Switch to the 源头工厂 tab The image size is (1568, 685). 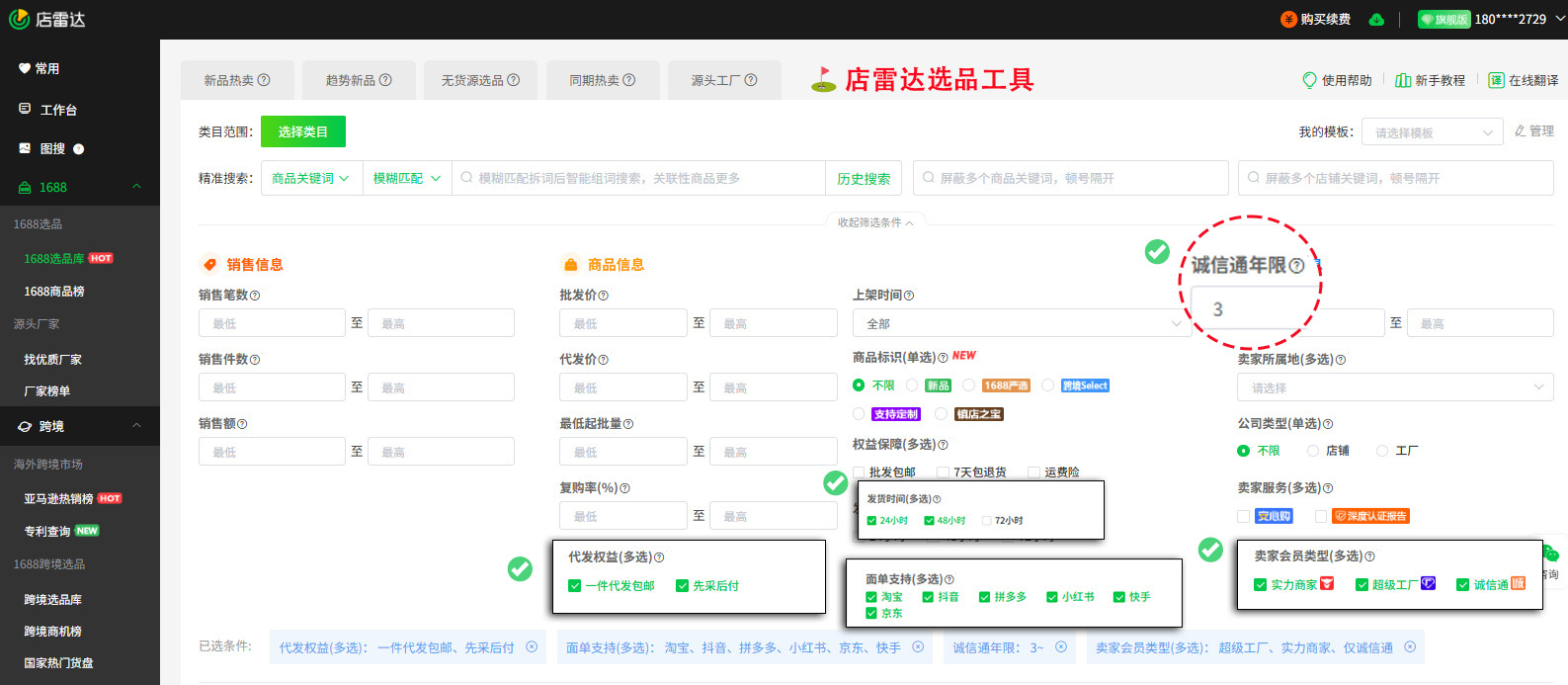(723, 80)
